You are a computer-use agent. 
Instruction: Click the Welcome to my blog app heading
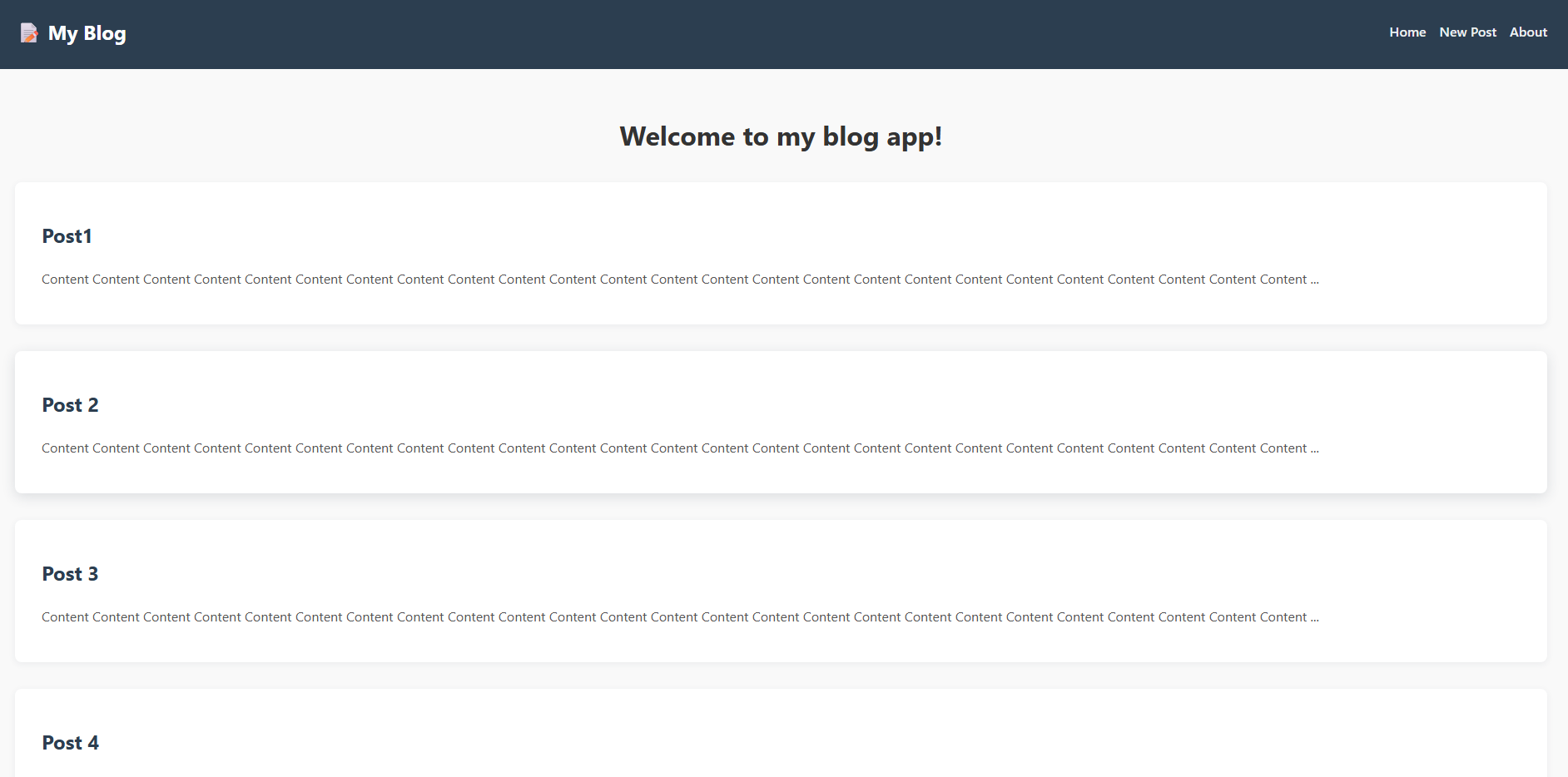click(781, 136)
